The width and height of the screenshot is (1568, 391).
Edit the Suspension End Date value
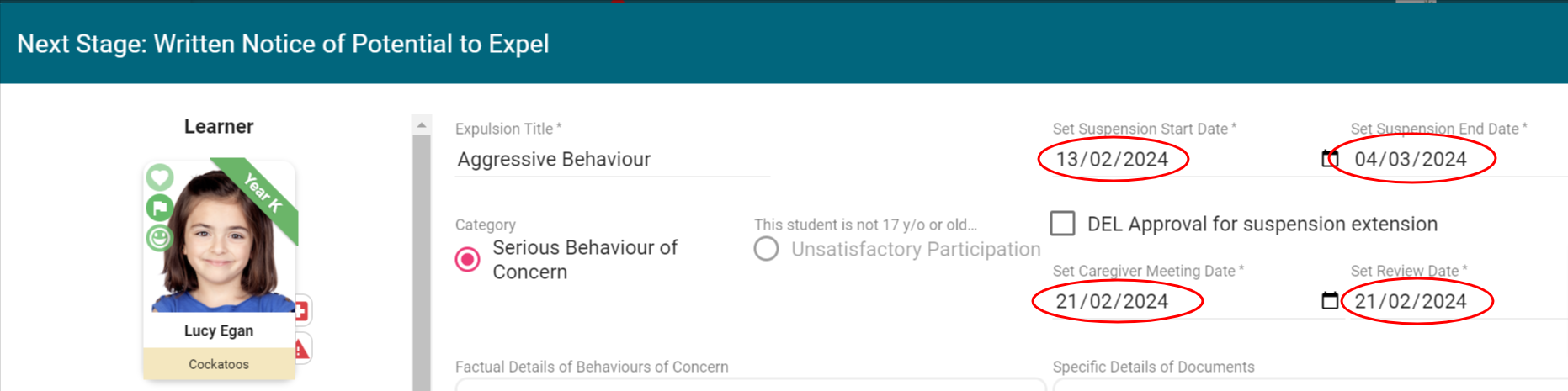(x=1411, y=160)
